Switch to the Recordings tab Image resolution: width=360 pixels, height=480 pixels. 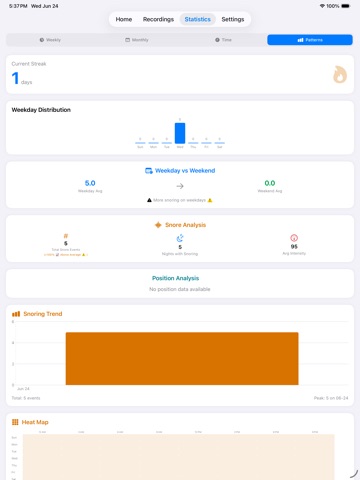click(x=158, y=19)
